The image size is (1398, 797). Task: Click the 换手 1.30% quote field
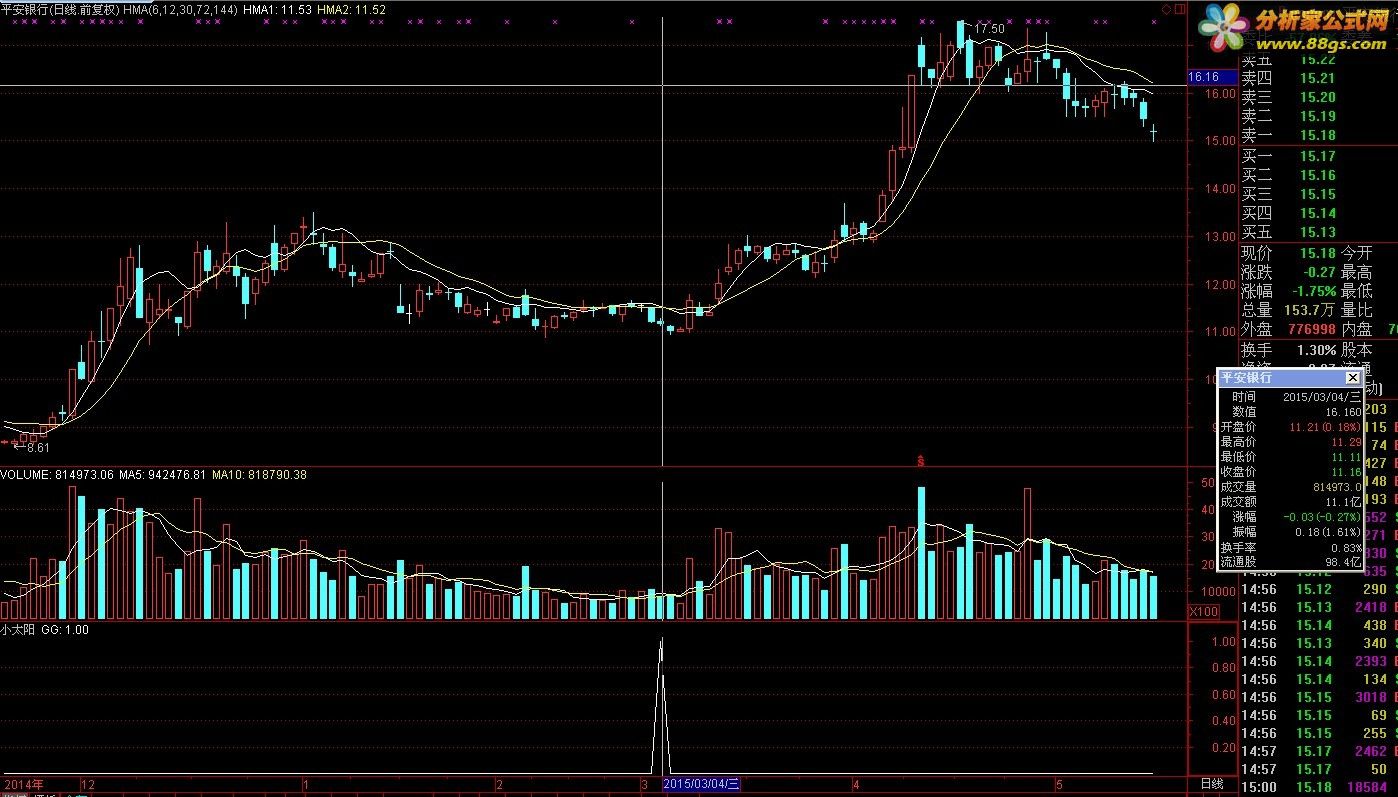(1289, 350)
